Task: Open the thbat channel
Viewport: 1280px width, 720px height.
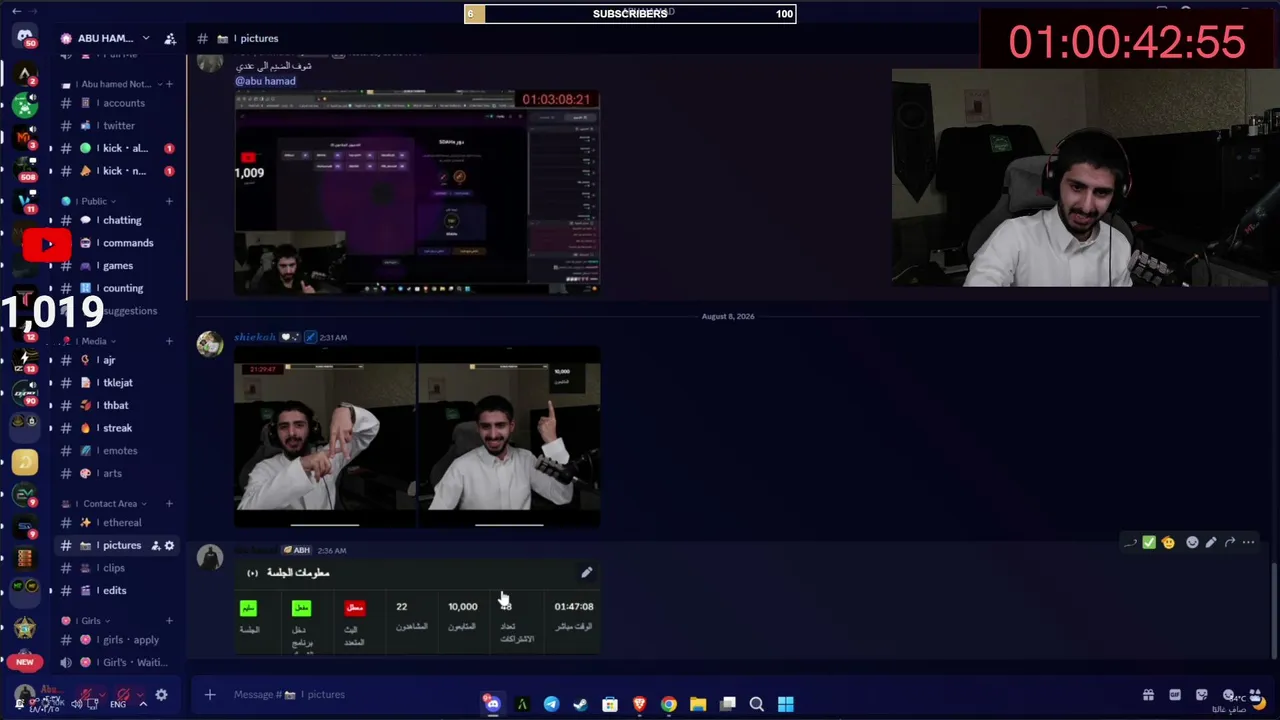Action: pos(117,405)
